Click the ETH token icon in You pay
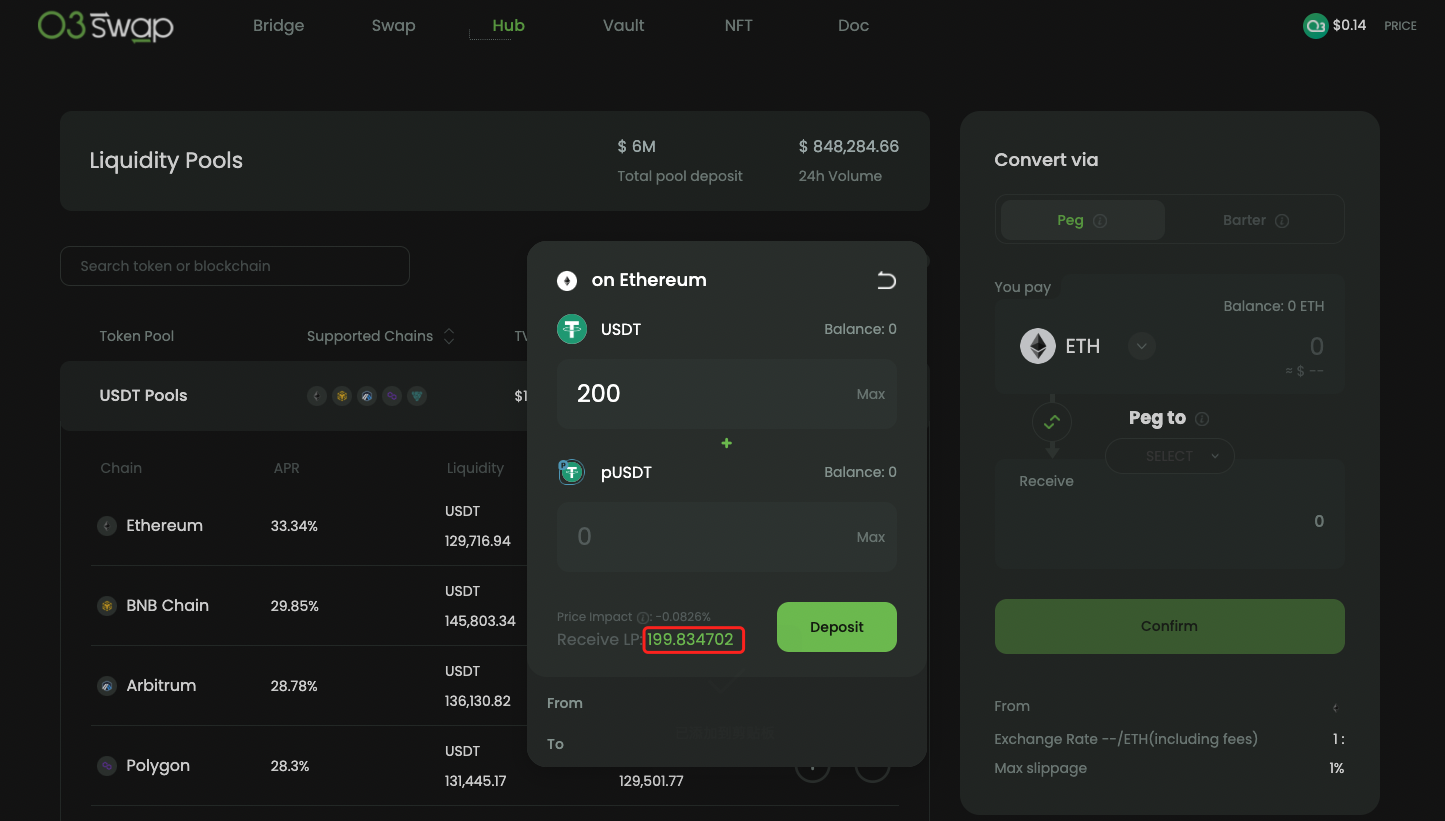Screen dimensions: 1445x821 1038,347
